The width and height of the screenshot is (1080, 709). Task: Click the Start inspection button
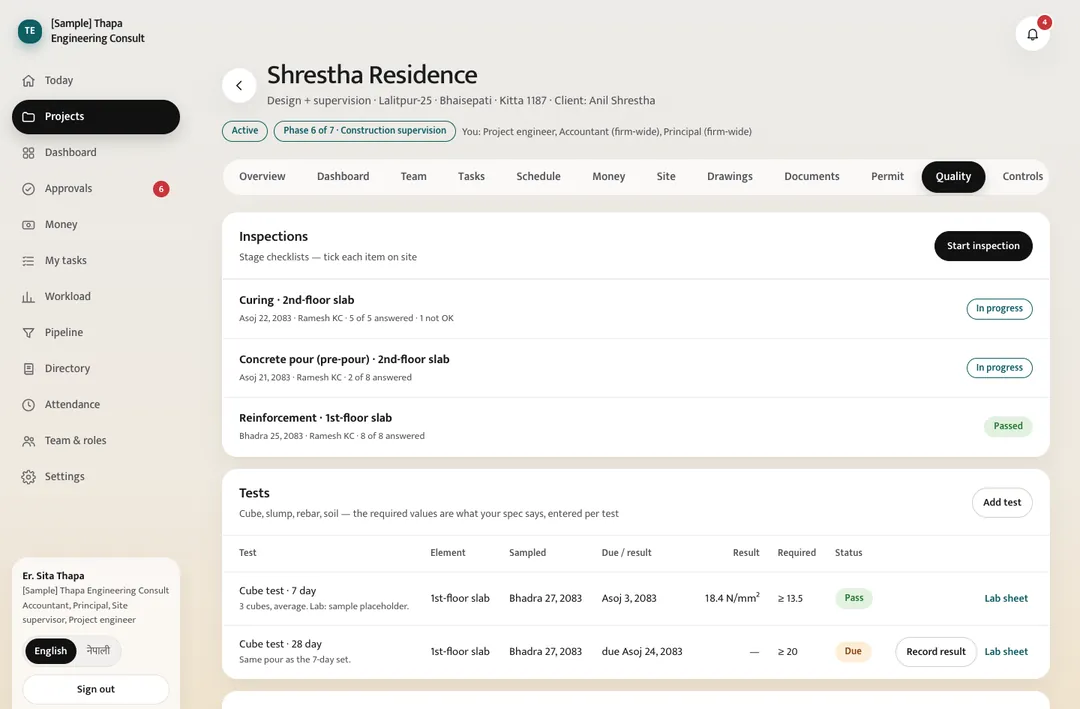(983, 246)
